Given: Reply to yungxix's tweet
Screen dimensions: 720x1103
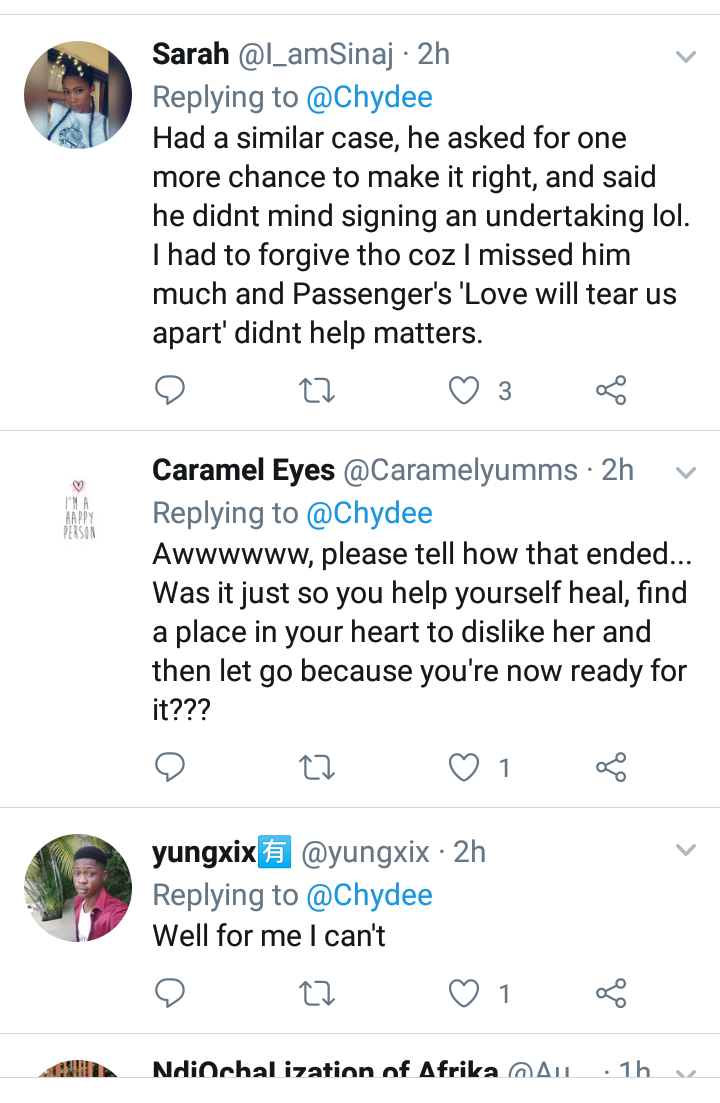Looking at the screenshot, I should tap(170, 993).
